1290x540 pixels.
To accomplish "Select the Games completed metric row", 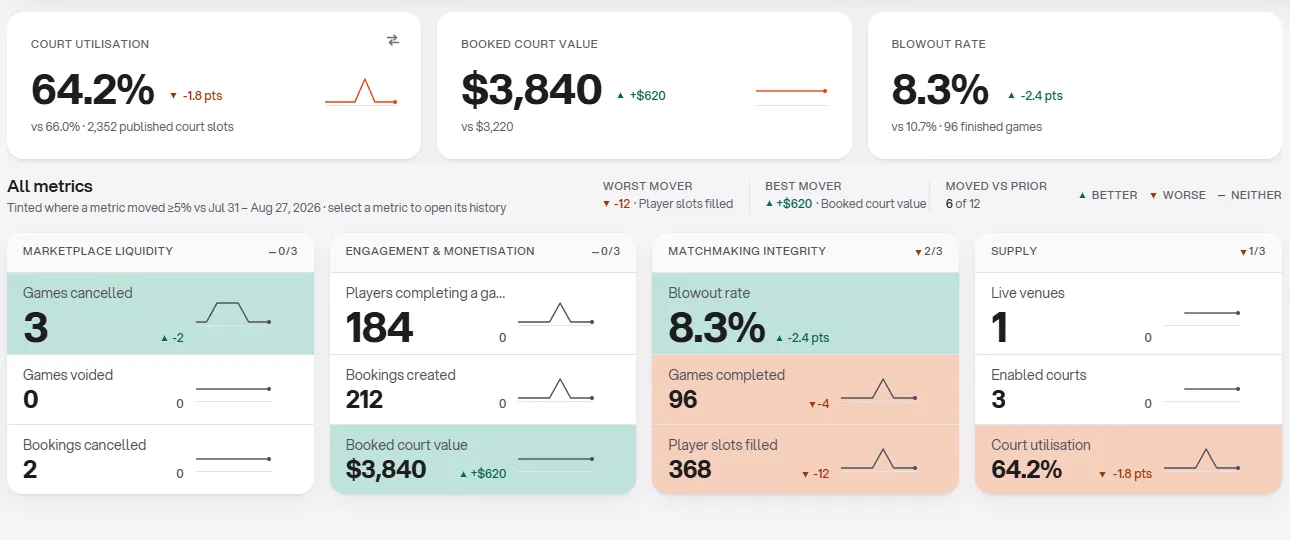I will click(x=805, y=390).
